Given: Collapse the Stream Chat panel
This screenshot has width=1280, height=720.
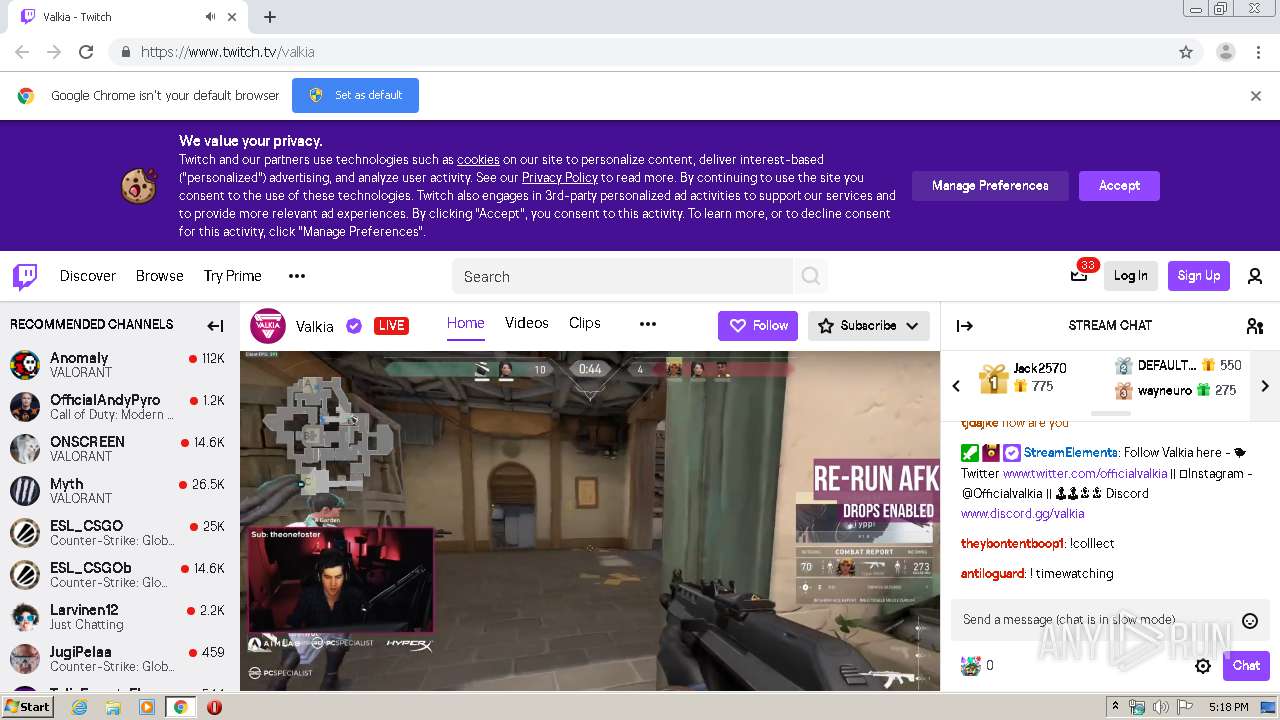Looking at the screenshot, I should pos(965,325).
